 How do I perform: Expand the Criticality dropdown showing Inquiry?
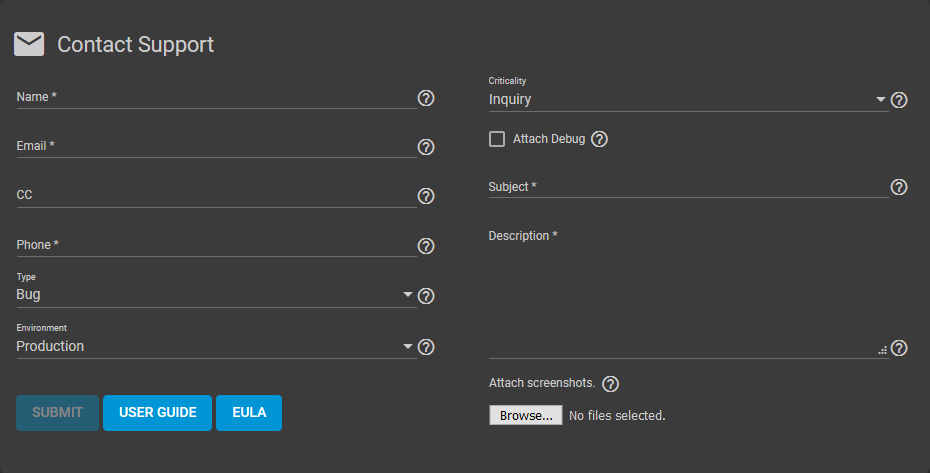tap(689, 100)
